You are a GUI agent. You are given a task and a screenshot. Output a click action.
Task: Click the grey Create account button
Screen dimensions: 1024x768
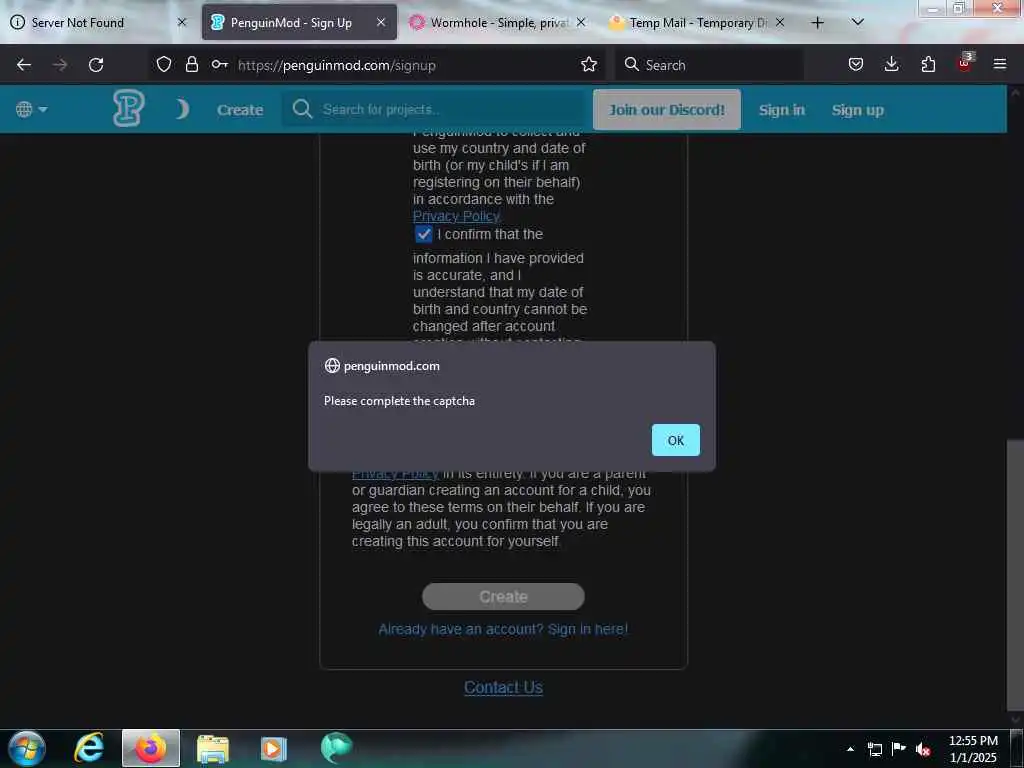(503, 596)
